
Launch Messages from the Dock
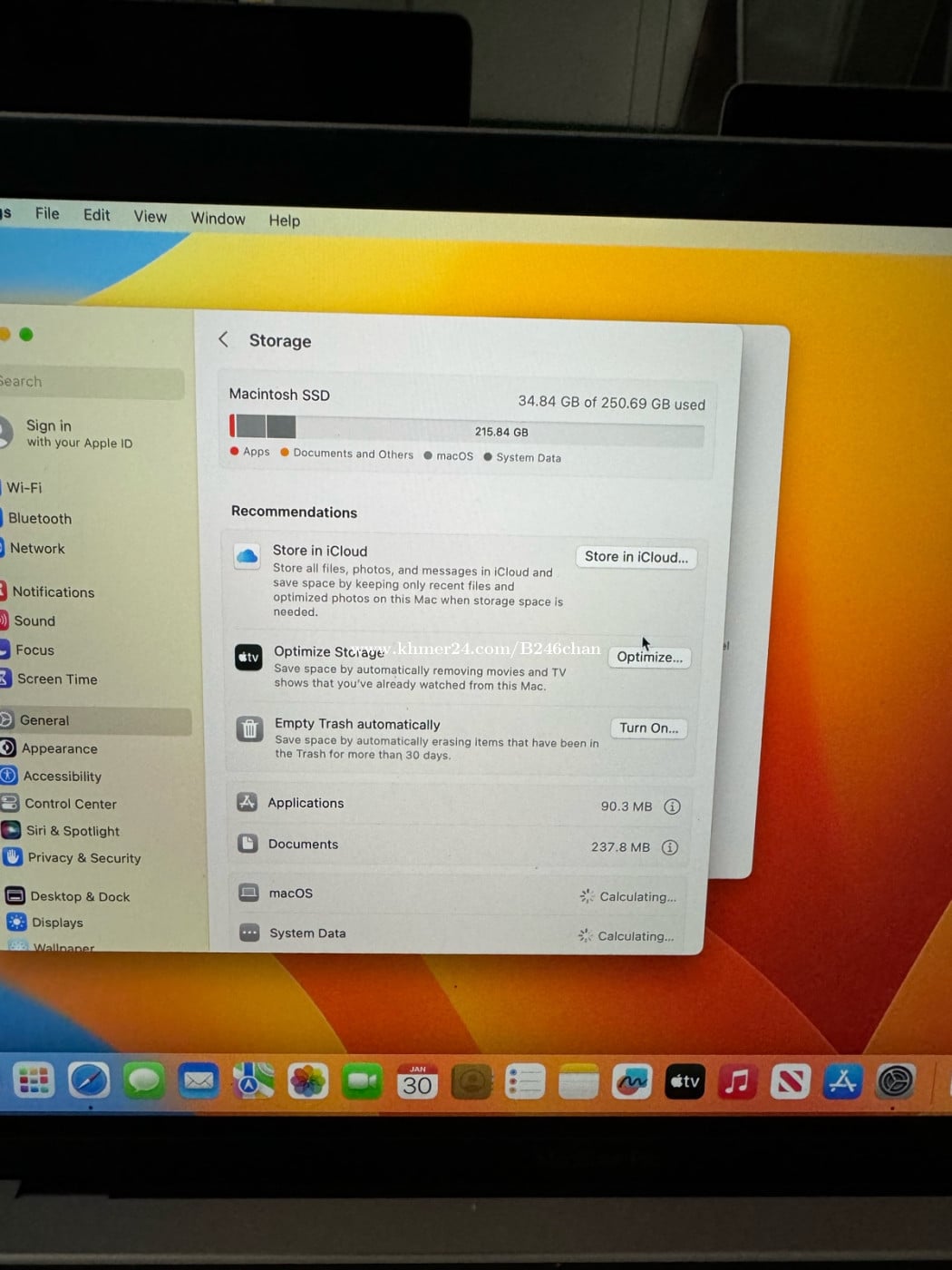[x=144, y=1080]
